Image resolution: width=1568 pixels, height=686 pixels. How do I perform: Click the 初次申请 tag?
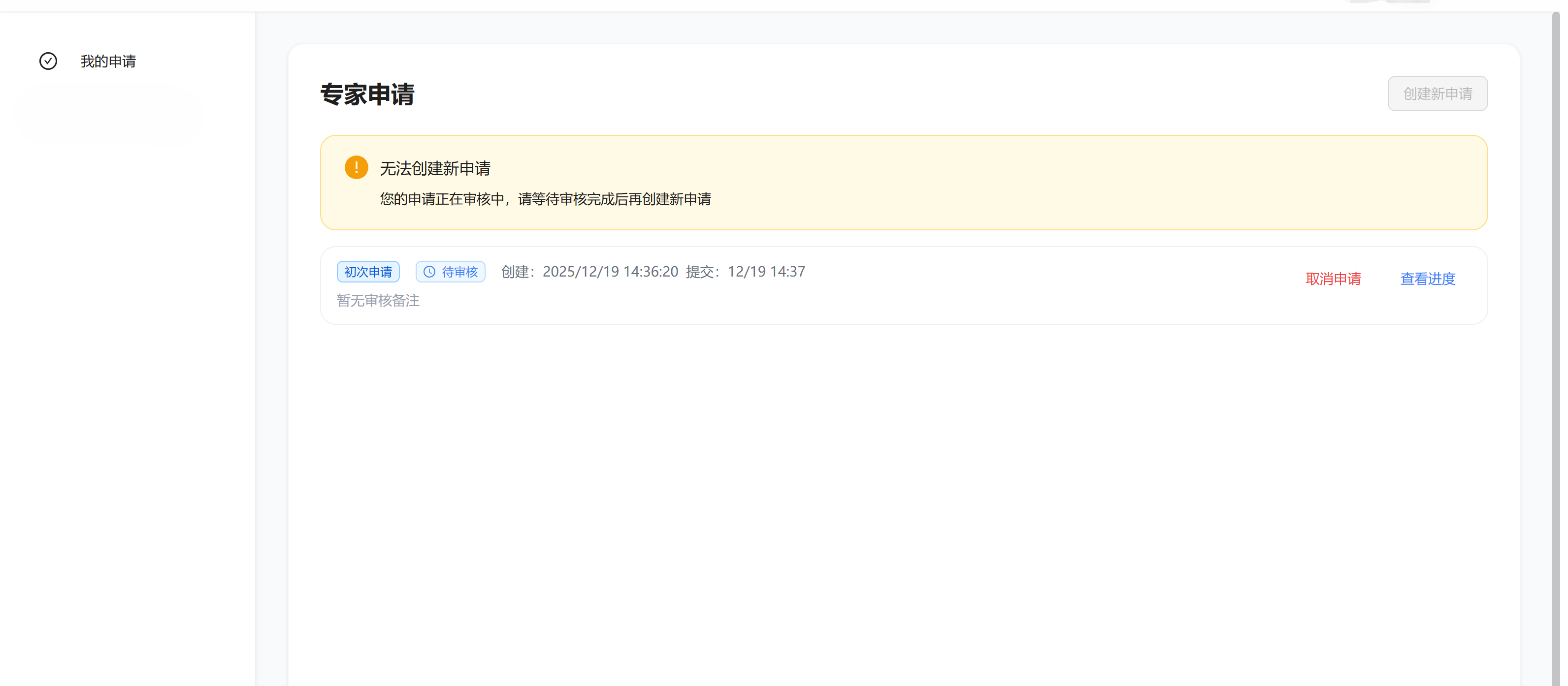coord(368,272)
